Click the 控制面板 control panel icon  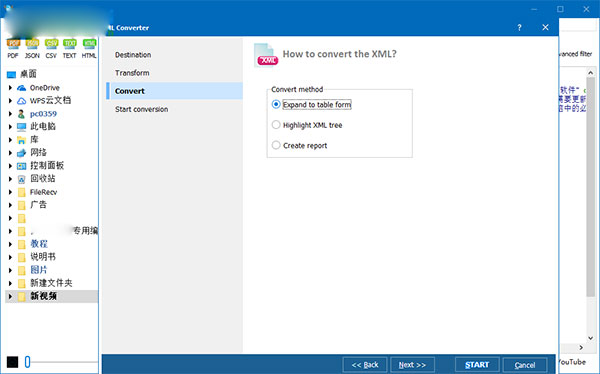[22, 166]
